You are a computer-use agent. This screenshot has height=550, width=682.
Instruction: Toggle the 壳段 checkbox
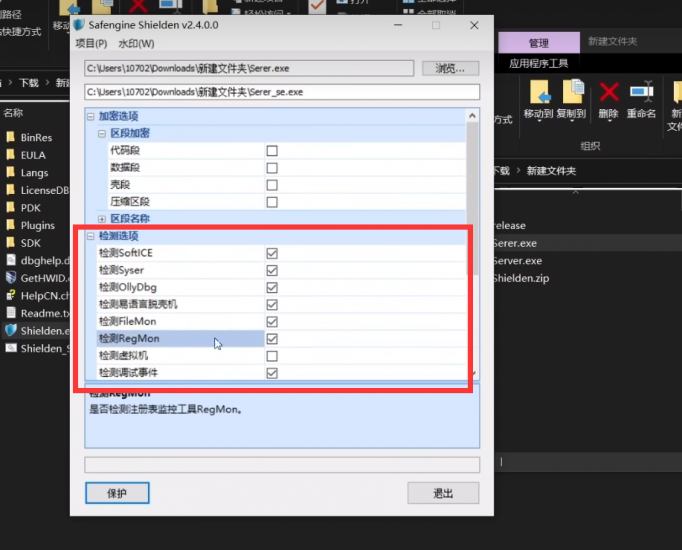272,185
